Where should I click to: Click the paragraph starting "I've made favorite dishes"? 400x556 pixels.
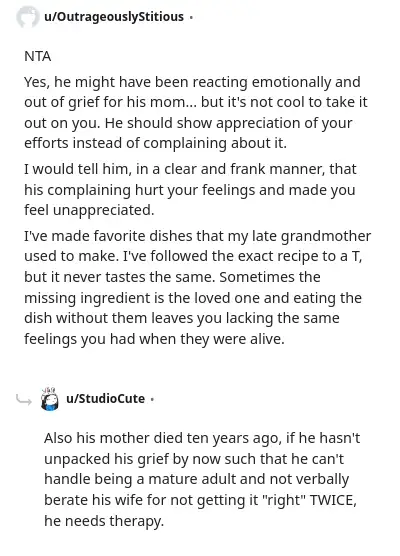pyautogui.click(x=198, y=288)
